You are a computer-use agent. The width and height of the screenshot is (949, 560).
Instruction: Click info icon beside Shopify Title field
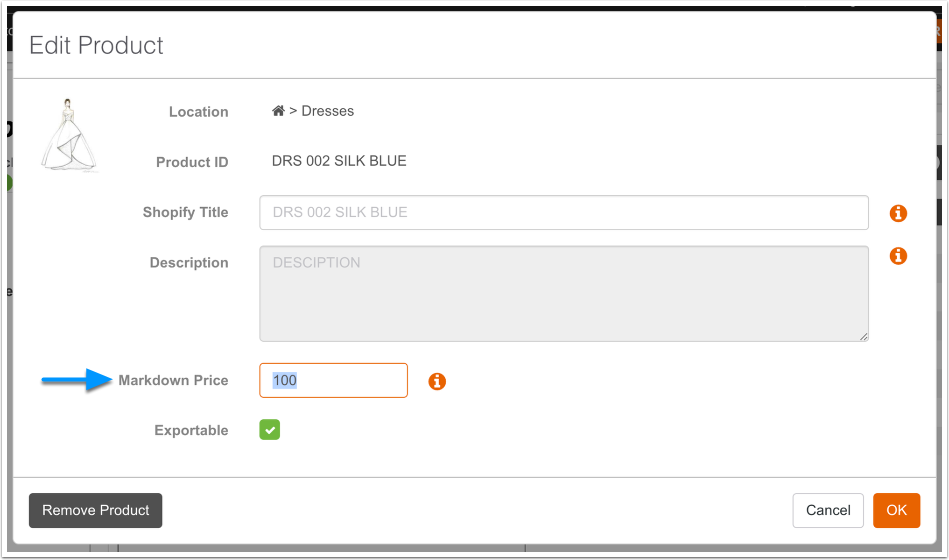coord(898,213)
